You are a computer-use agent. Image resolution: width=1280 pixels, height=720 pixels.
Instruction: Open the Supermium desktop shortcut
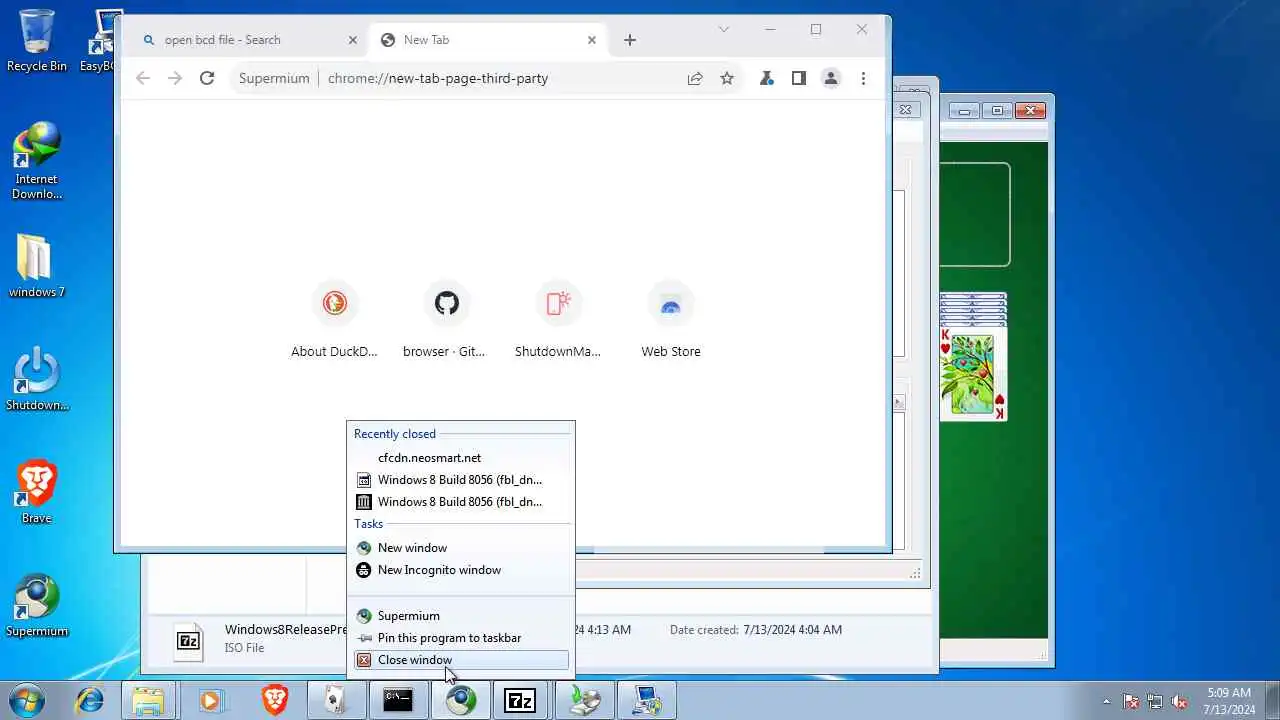tap(37, 605)
